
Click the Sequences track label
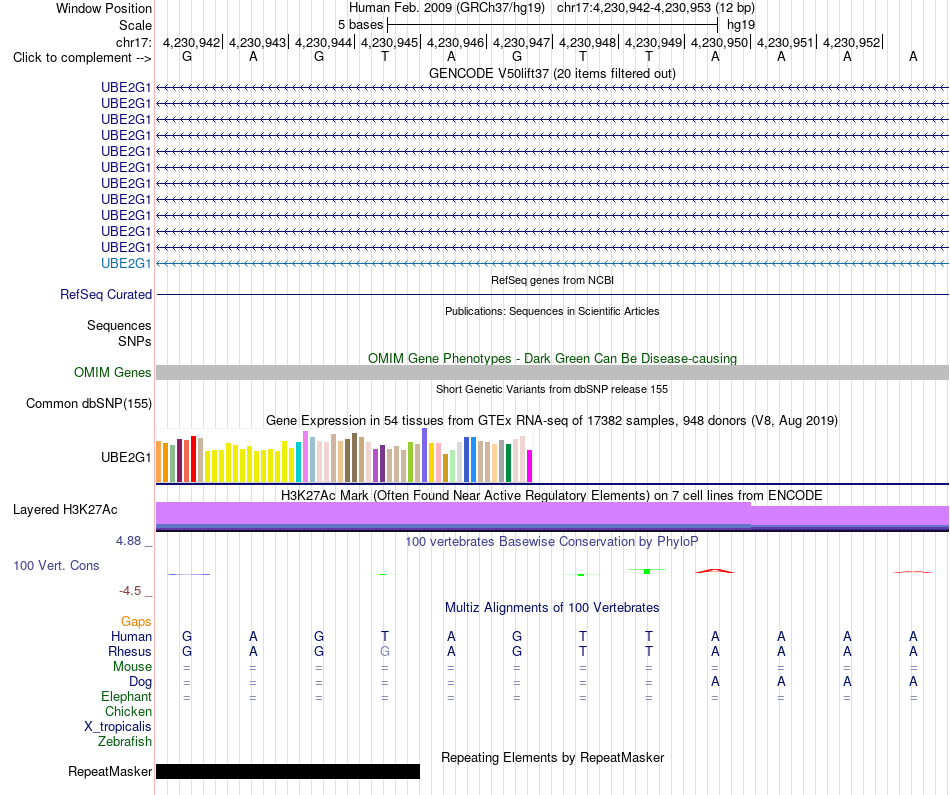[119, 325]
